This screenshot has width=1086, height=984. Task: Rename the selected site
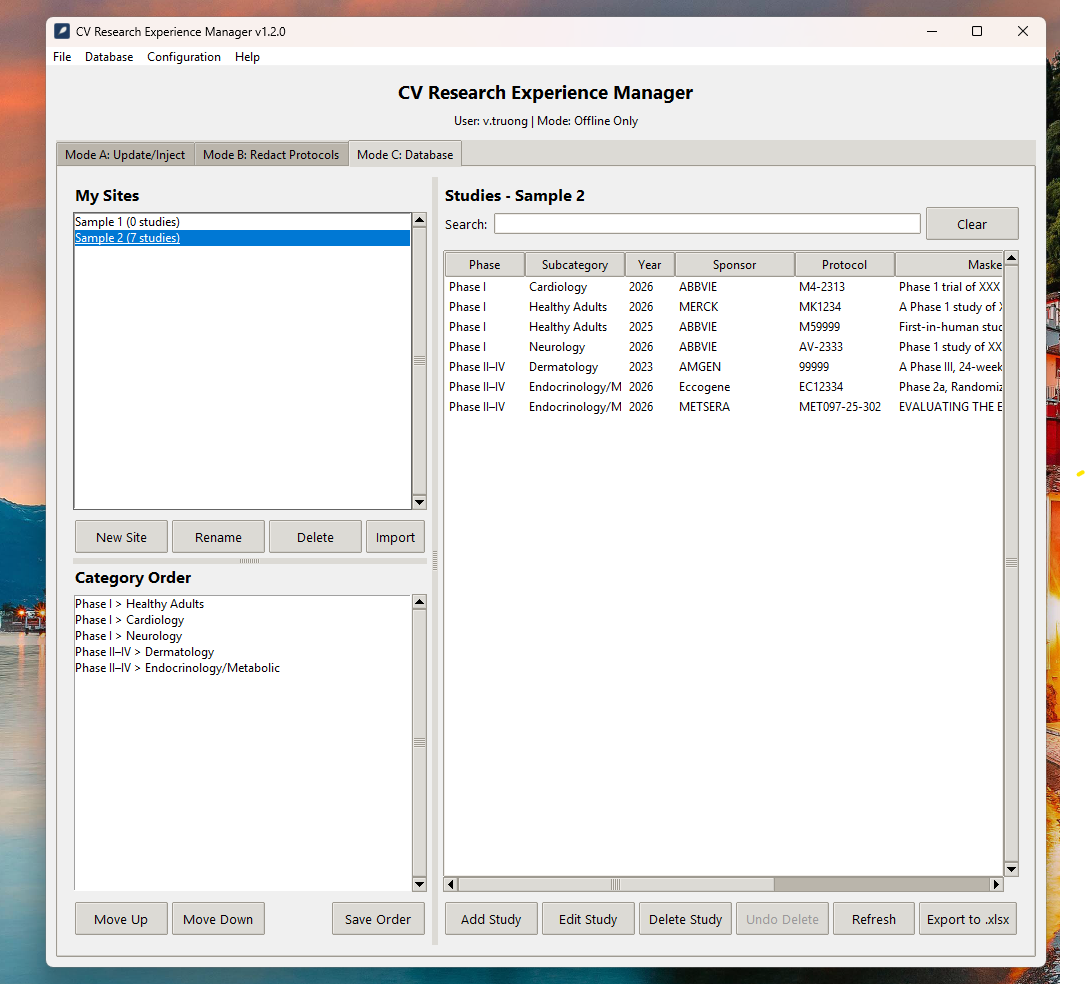pos(218,537)
